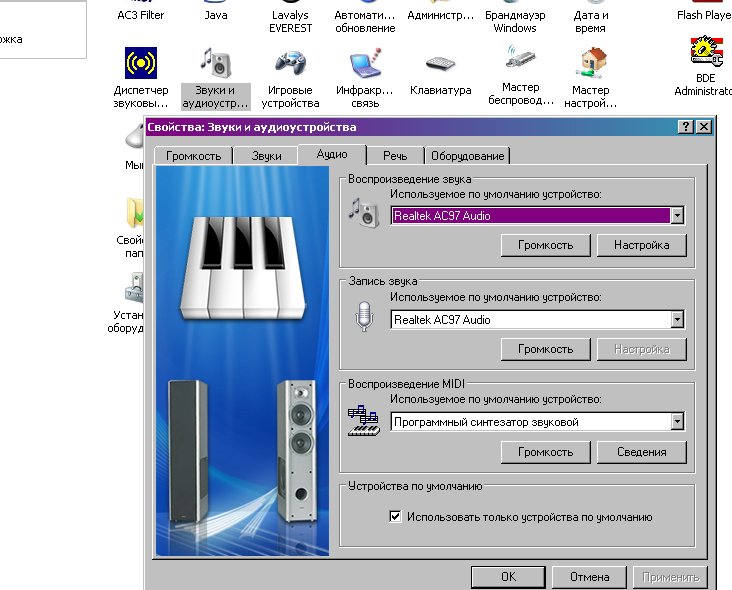The height and width of the screenshot is (590, 732).
Task: Click Настройка button under sound playback
Action: pos(641,245)
